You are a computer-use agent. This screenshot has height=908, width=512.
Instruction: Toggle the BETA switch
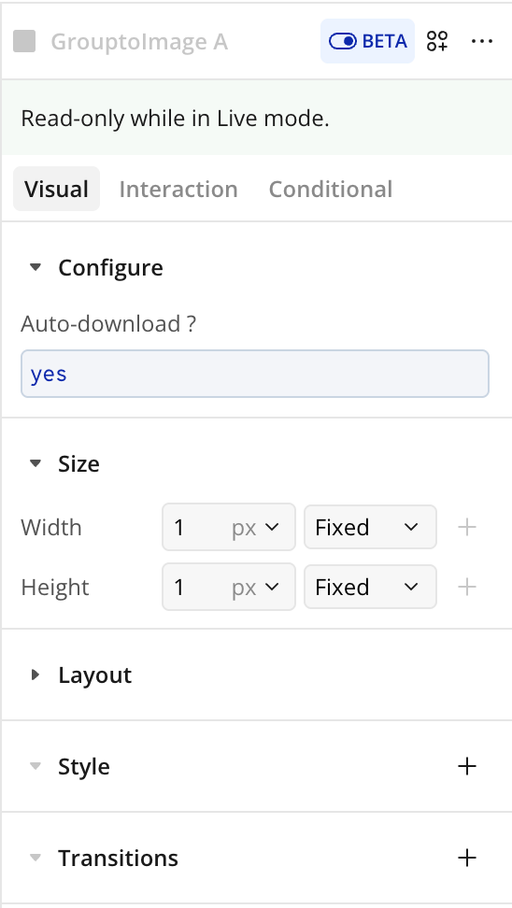[367, 41]
